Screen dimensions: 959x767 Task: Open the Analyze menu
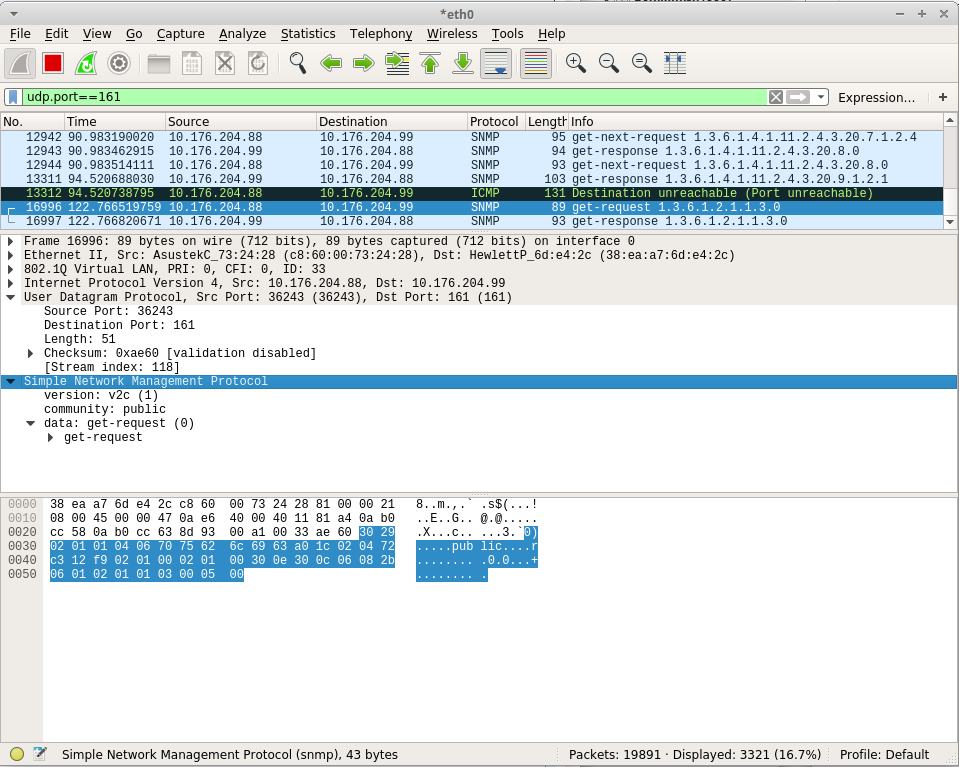pos(242,34)
